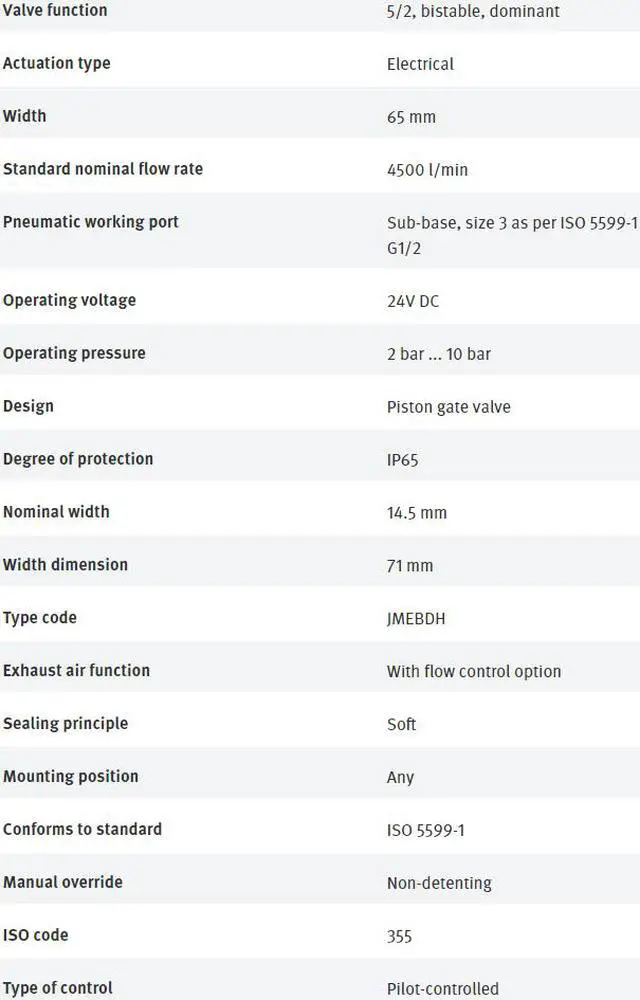640x1000 pixels.
Task: Click the "Exhaust air function" label
Action: (76, 671)
